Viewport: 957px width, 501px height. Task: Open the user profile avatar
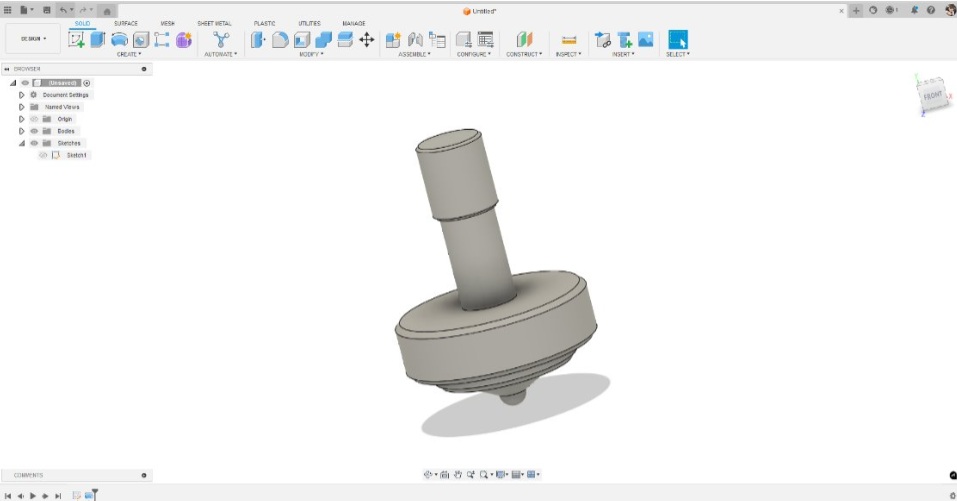coord(950,10)
